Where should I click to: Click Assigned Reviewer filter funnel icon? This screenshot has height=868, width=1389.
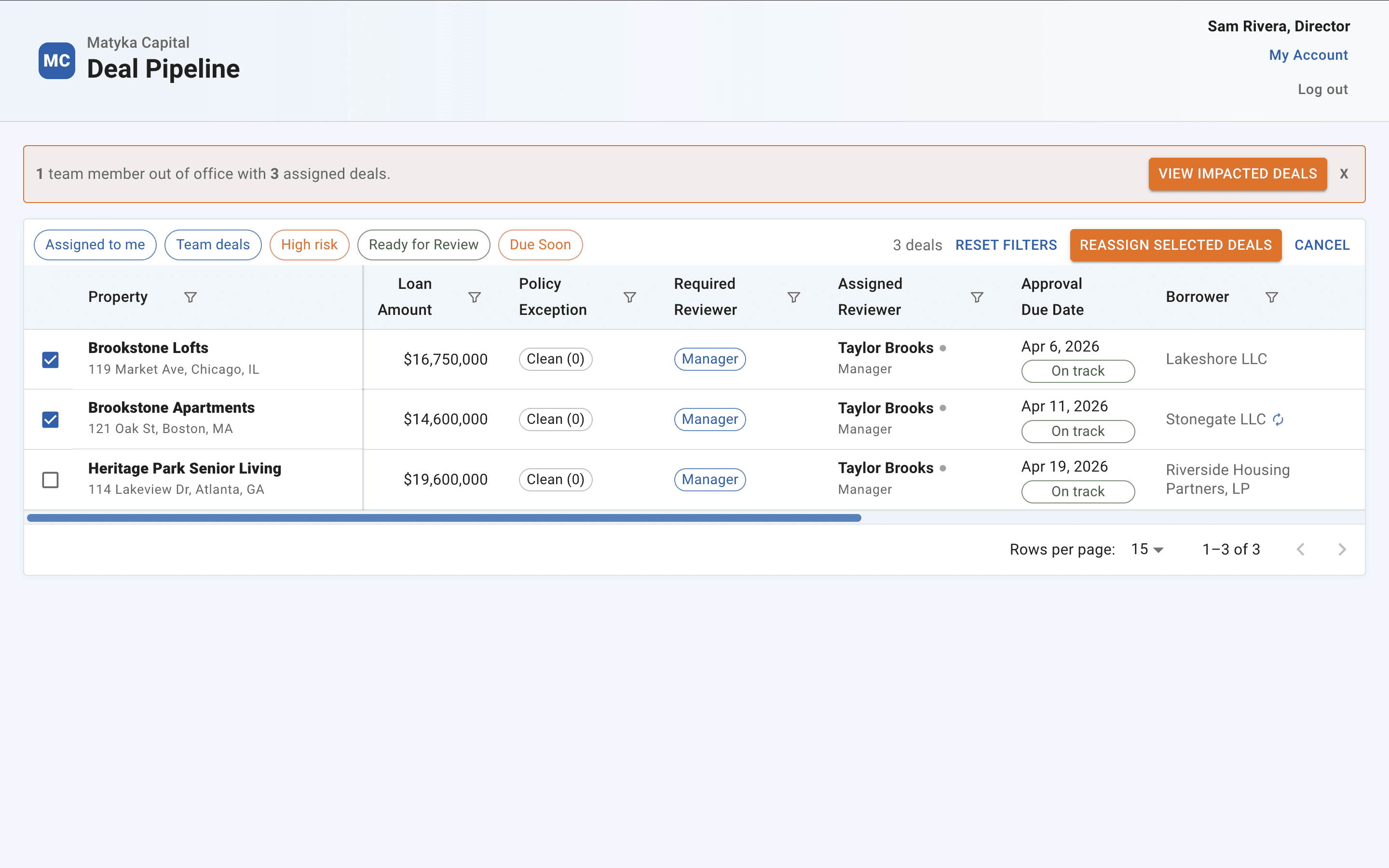click(x=976, y=297)
